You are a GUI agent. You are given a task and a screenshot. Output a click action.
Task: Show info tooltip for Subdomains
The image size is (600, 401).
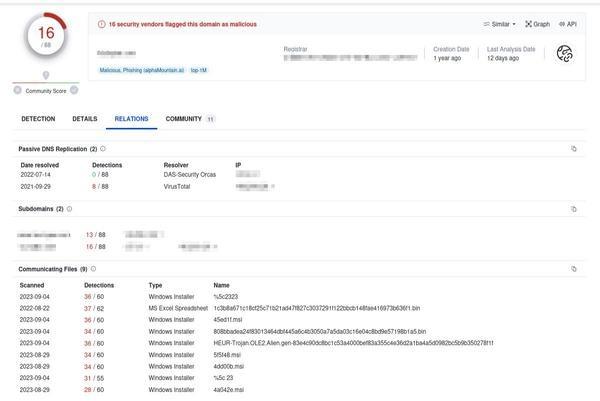point(69,209)
